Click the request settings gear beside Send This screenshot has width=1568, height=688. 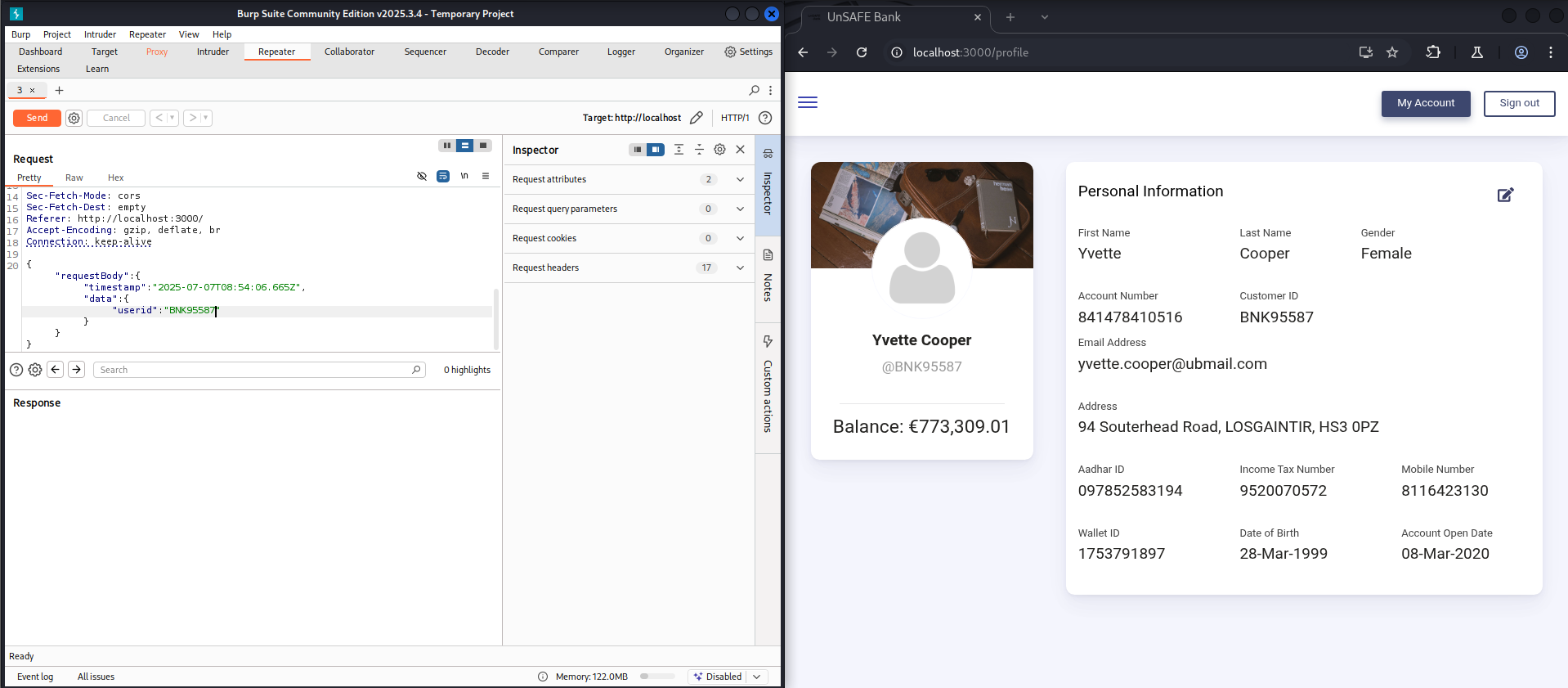pos(74,118)
